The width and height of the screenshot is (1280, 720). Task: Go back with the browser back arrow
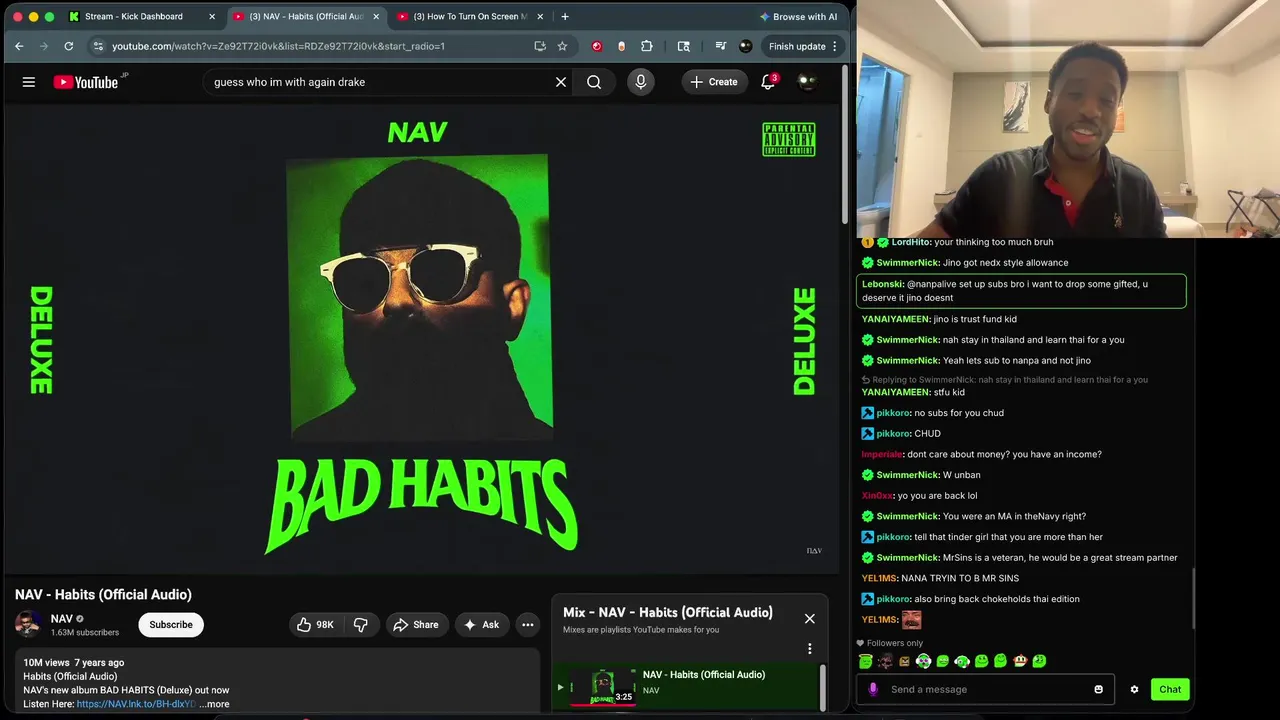[x=19, y=46]
